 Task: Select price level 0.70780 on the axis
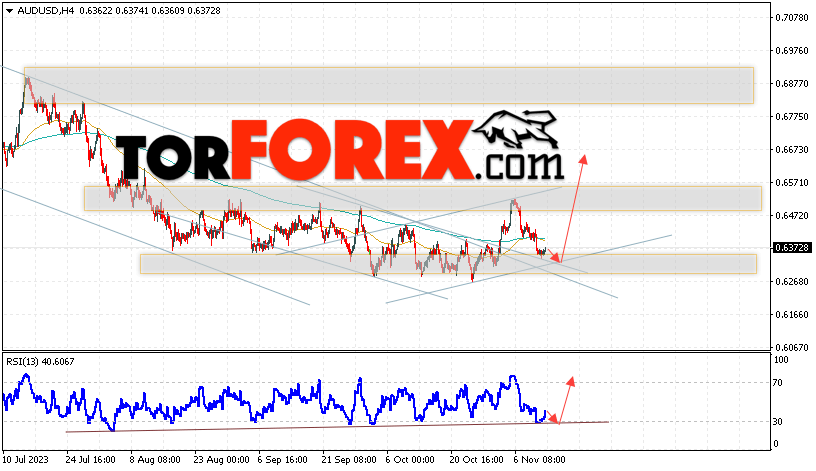(792, 18)
